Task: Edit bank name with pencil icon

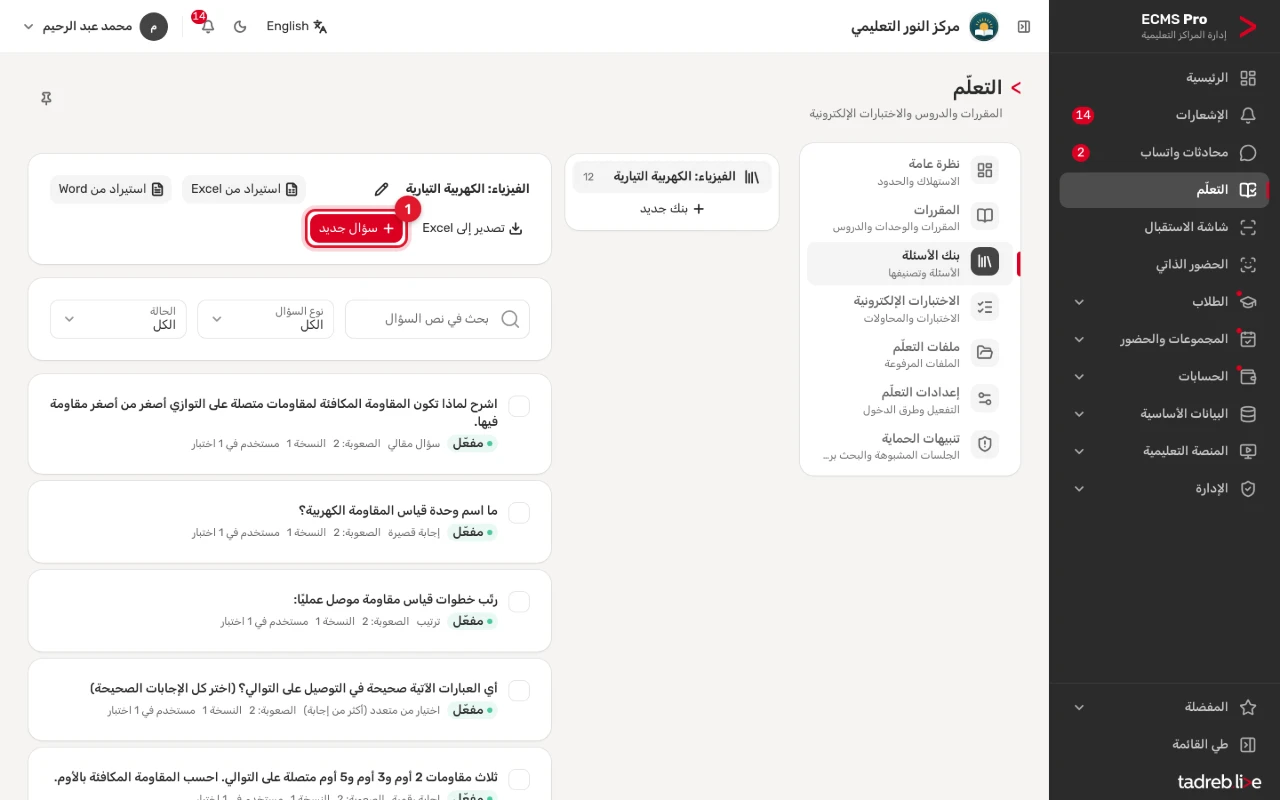Action: [x=381, y=189]
